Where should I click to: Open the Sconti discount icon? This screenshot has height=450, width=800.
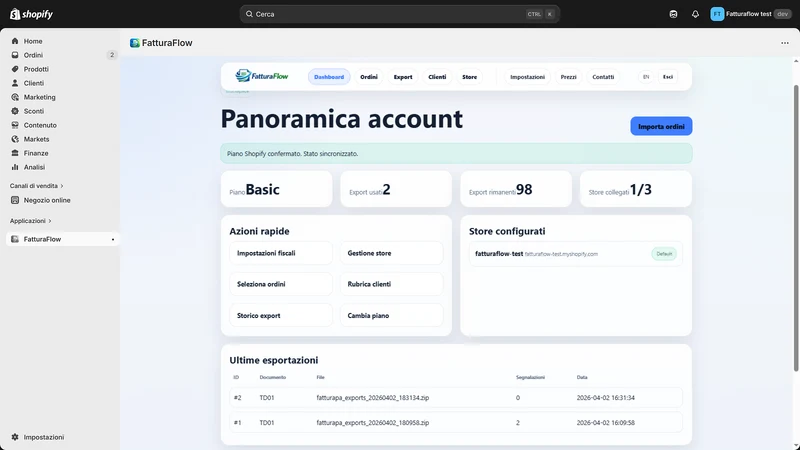click(15, 111)
